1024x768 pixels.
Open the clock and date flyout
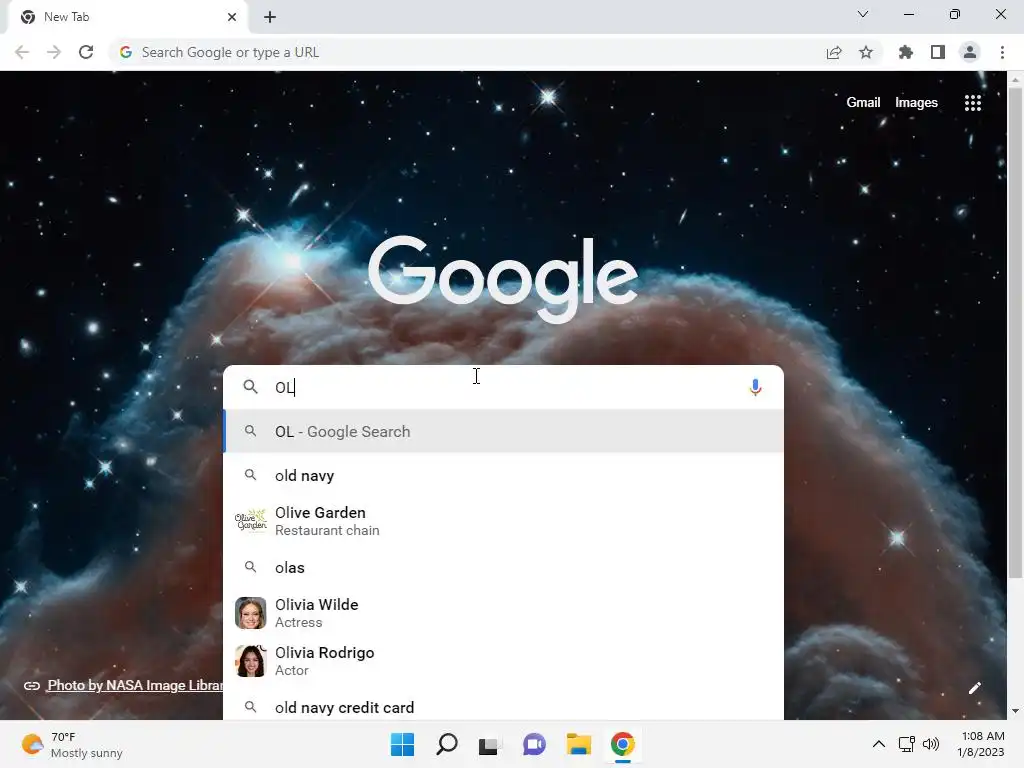(981, 744)
